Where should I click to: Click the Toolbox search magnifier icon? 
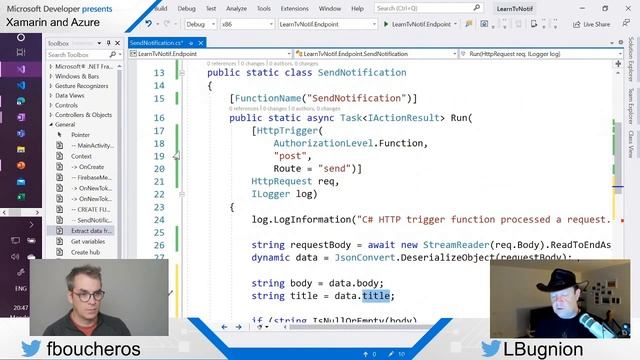click(113, 54)
